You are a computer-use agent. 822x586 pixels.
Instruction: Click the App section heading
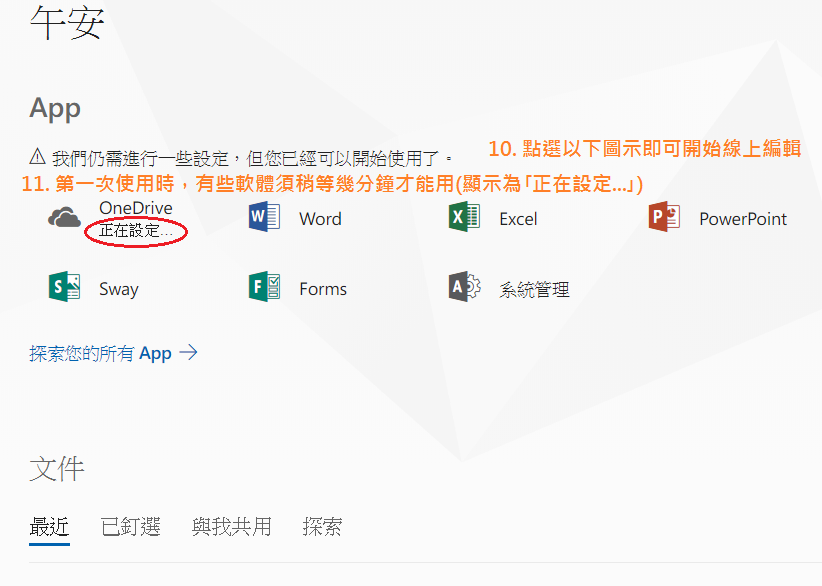(x=55, y=109)
